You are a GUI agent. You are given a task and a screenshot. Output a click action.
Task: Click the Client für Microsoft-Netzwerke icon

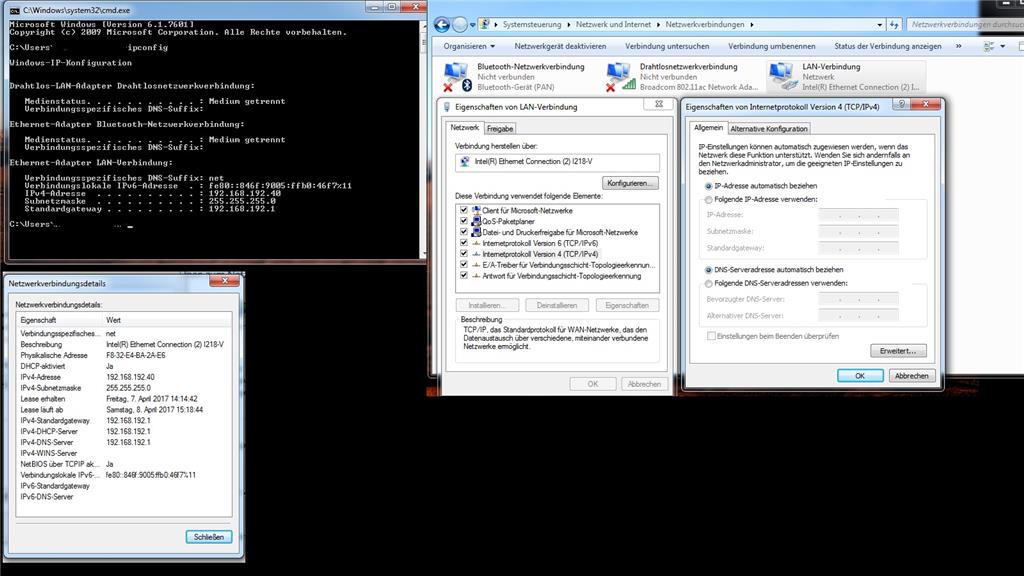[476, 210]
